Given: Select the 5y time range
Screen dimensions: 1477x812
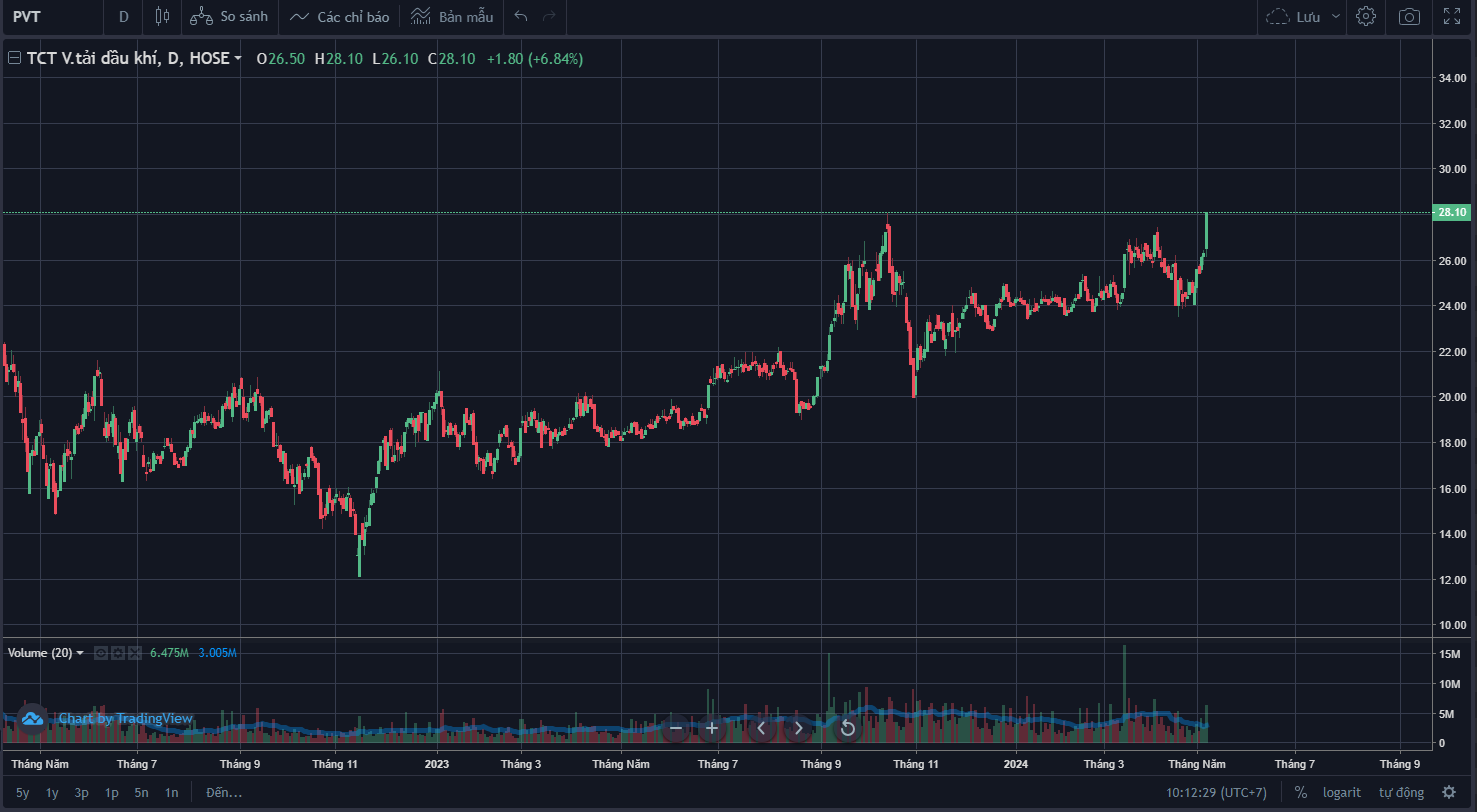Looking at the screenshot, I should pos(23,793).
